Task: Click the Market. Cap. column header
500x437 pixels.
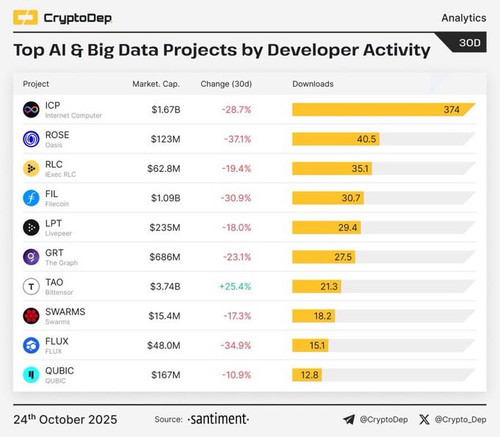Action: click(156, 84)
